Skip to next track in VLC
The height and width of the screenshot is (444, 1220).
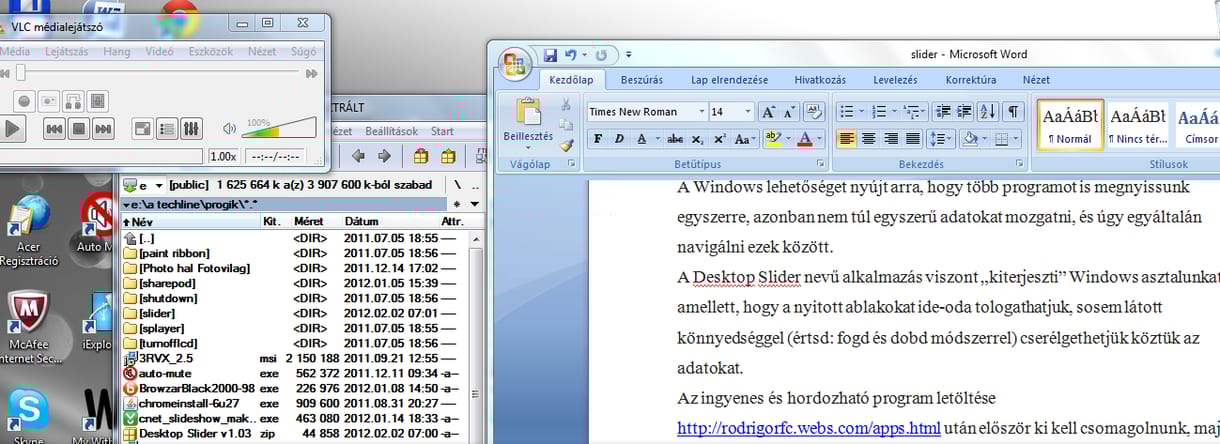coord(102,128)
